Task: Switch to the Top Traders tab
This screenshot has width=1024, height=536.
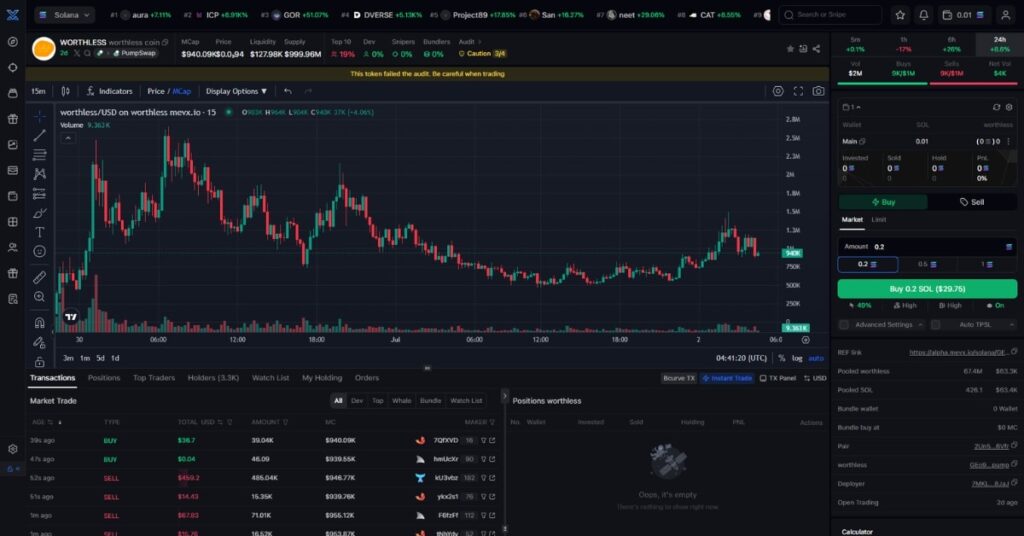Action: click(154, 378)
